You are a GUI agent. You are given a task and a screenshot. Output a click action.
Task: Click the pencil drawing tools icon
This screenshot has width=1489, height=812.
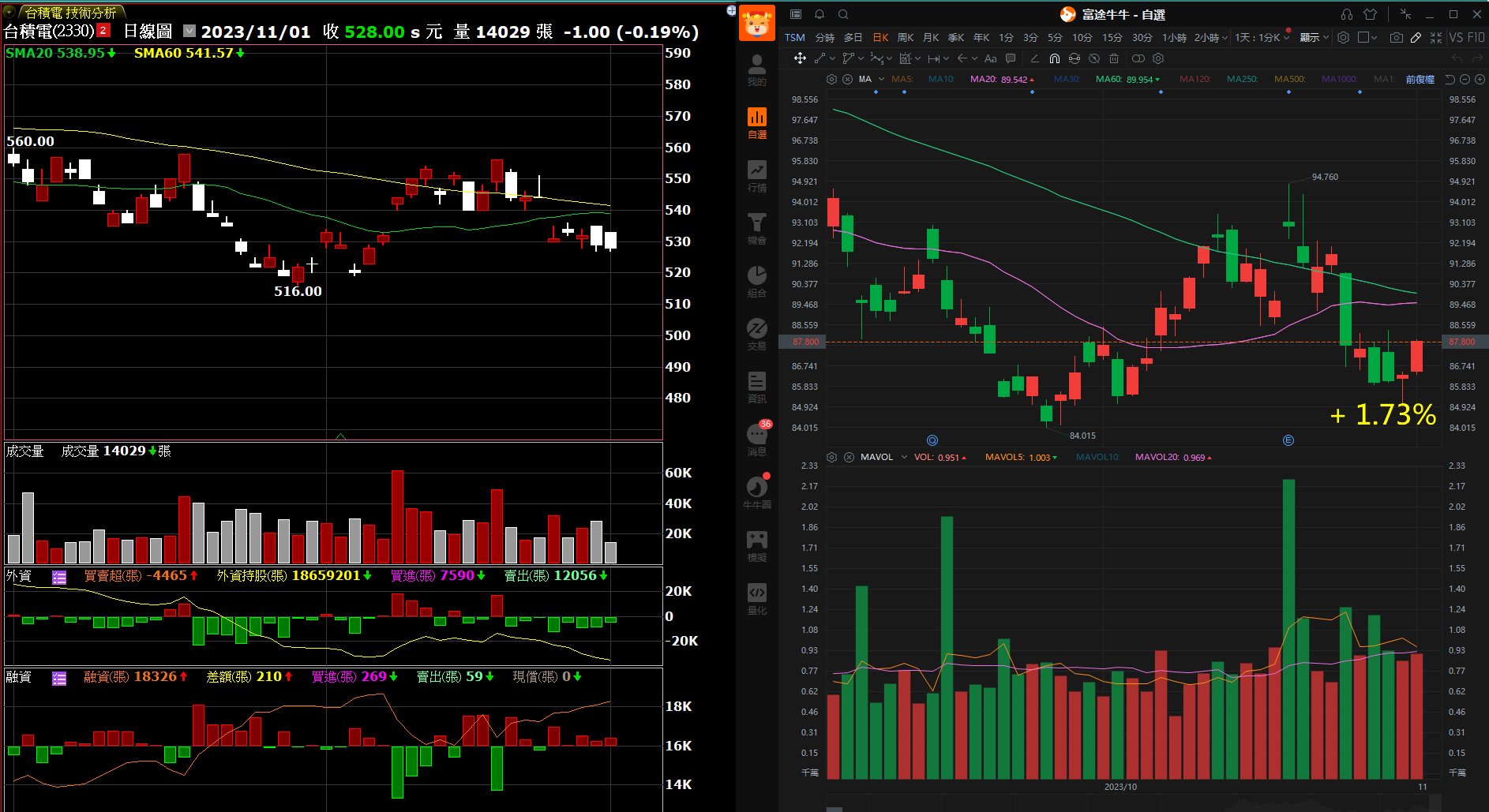pos(1416,37)
